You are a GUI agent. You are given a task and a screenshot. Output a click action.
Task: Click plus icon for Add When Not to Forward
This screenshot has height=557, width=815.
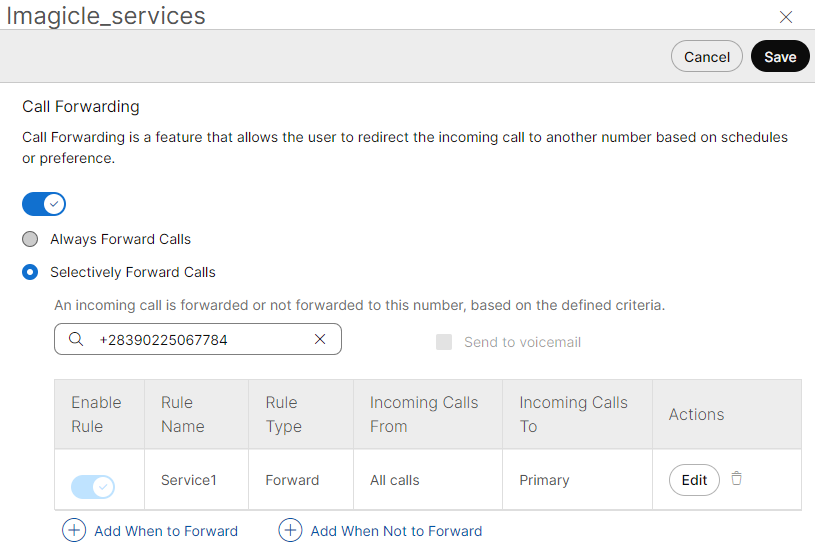tap(290, 531)
